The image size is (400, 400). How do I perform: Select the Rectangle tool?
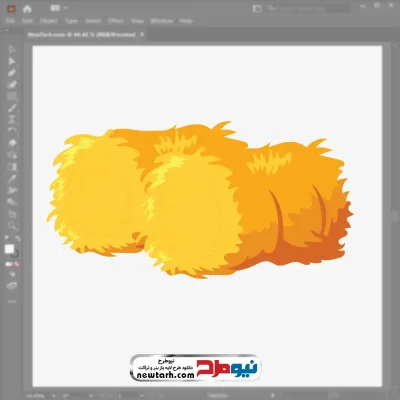12,96
